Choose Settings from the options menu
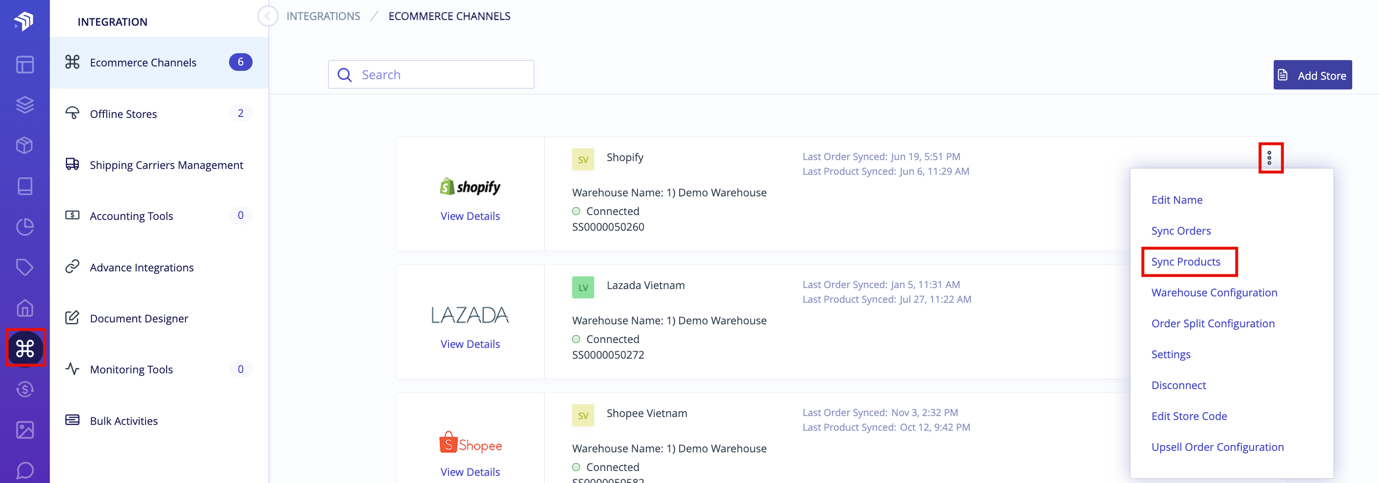This screenshot has width=1379, height=483. 1171,354
